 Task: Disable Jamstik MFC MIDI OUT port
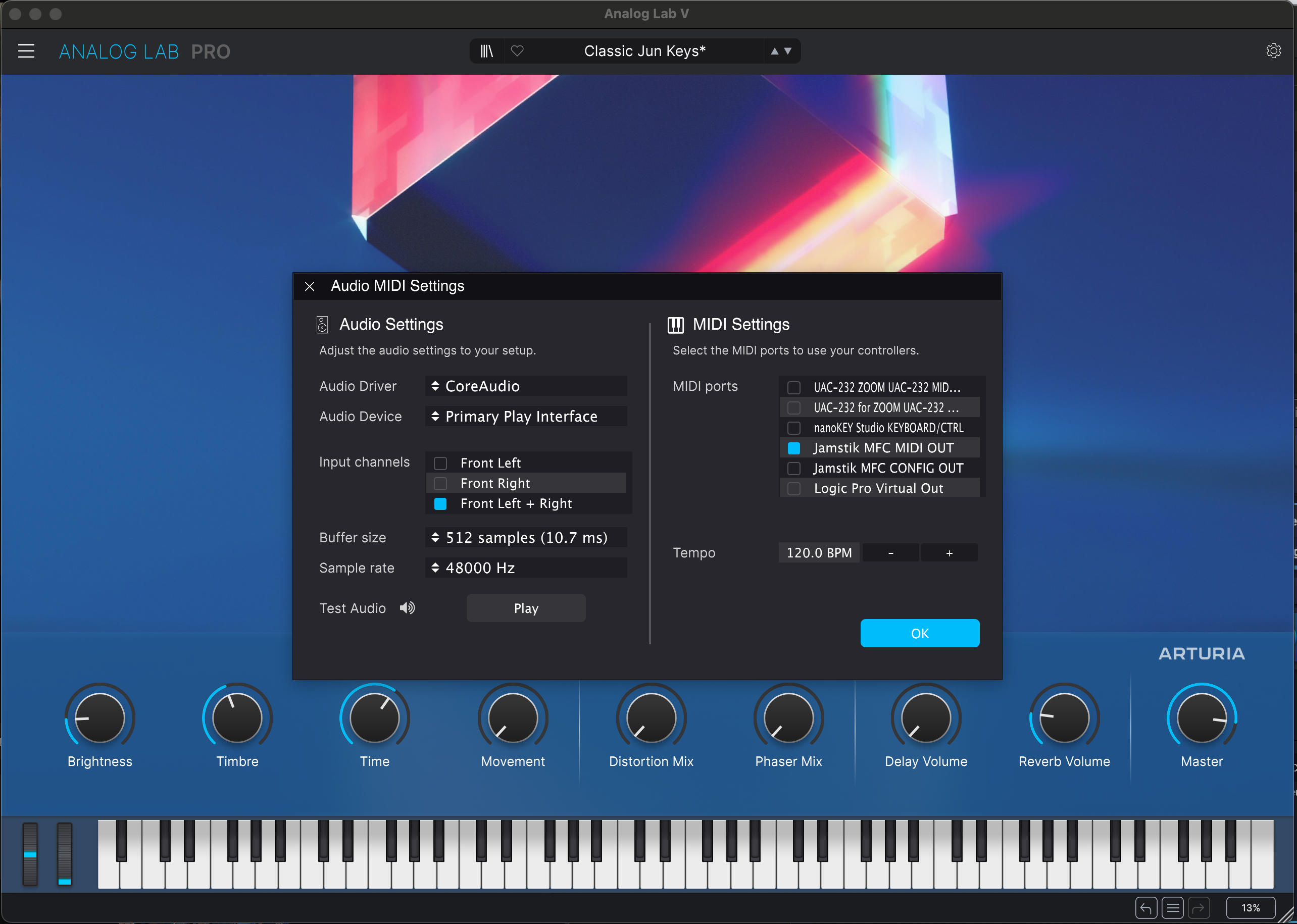(x=794, y=448)
